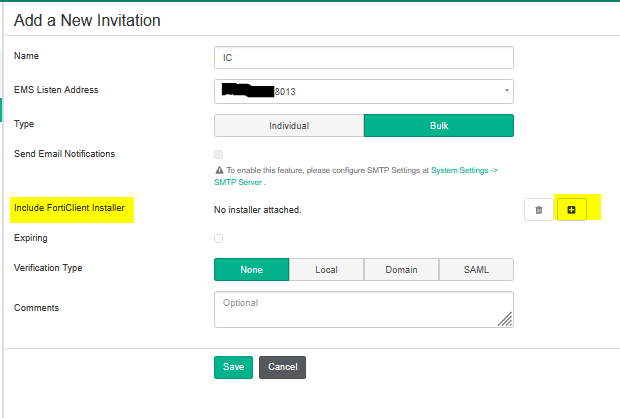Screen dimensions: 620x418
Task: Click the plus icon to attach installer
Action: [571, 210]
